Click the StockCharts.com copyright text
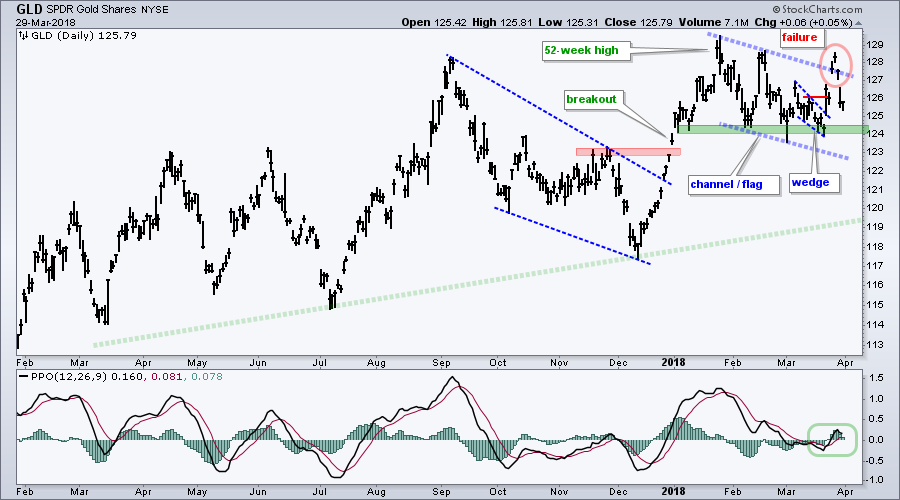This screenshot has height=500, width=900. pos(817,9)
